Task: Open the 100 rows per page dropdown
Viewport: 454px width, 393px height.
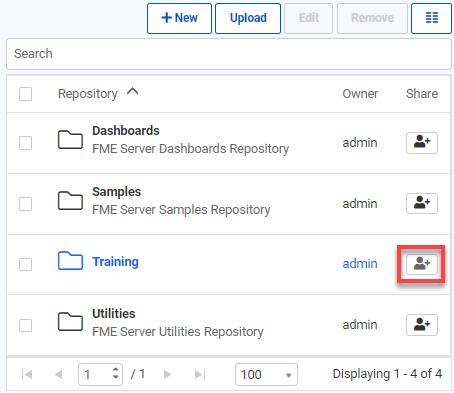Action: [266, 375]
